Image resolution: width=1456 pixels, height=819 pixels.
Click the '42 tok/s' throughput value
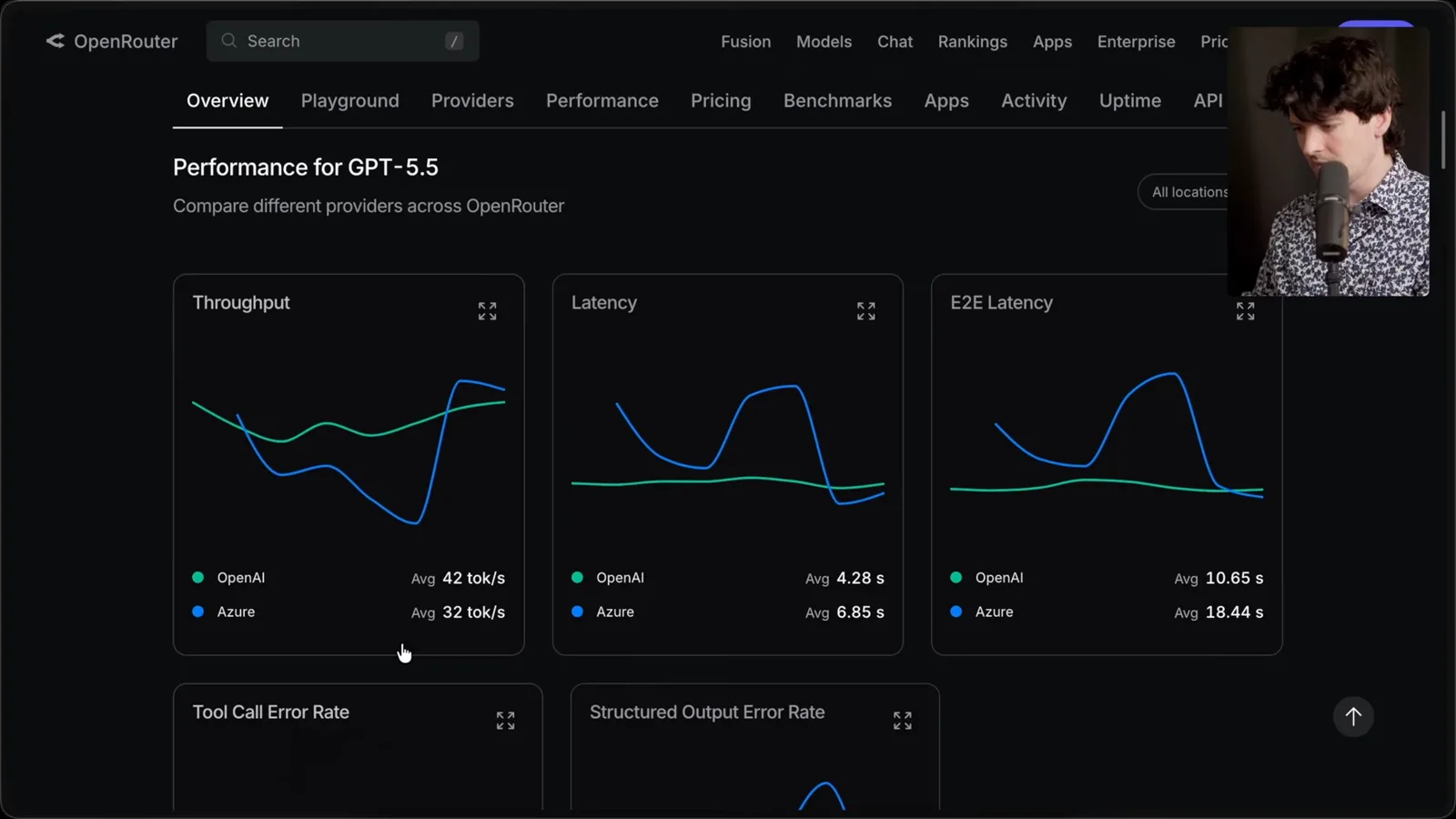(x=474, y=578)
